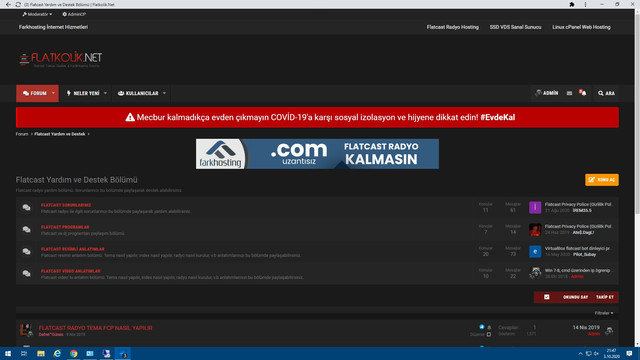Open the FLATCAST VİDEO ANLATIMLAR subforum
The image size is (640, 360).
(70, 271)
